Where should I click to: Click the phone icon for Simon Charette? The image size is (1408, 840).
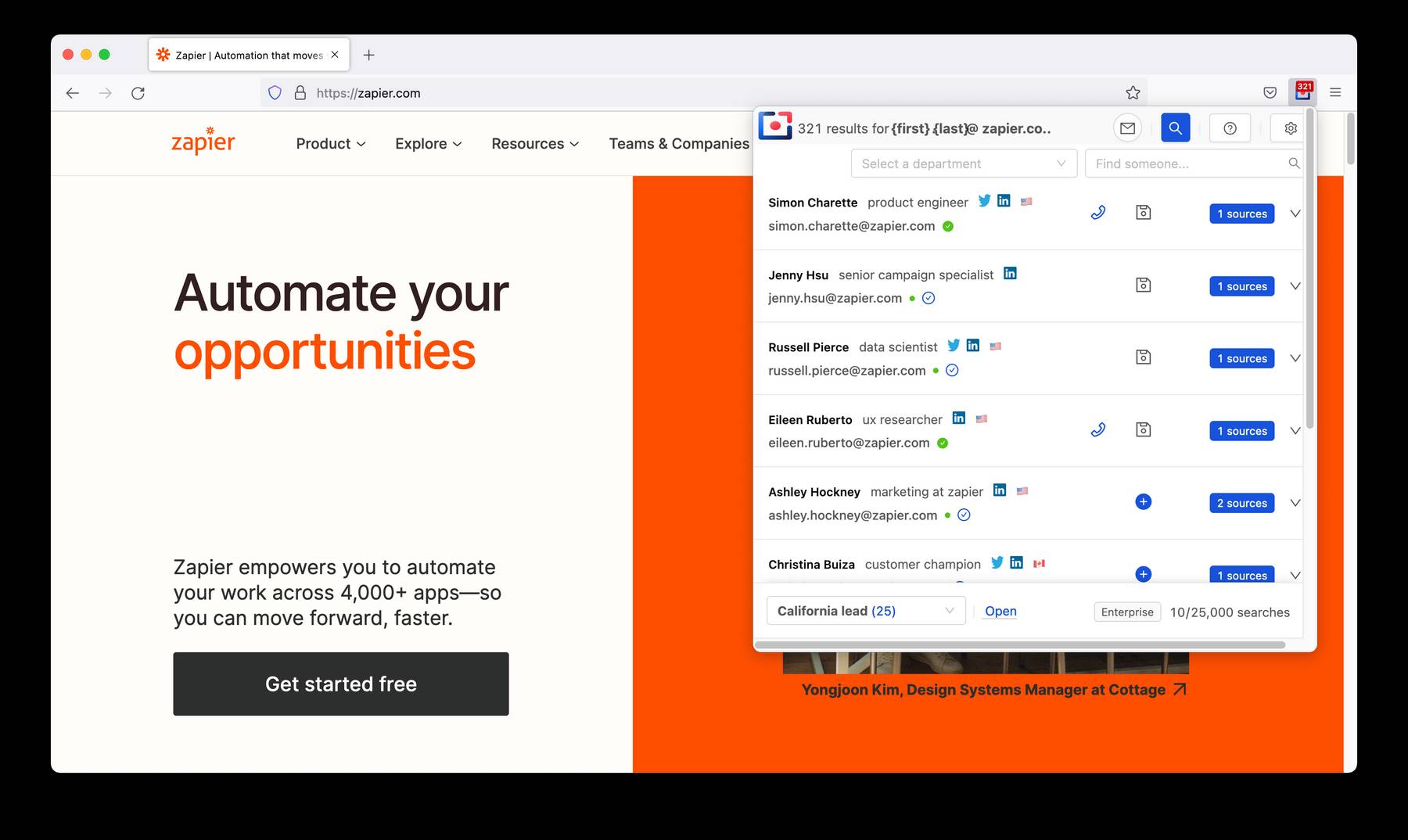(1098, 213)
